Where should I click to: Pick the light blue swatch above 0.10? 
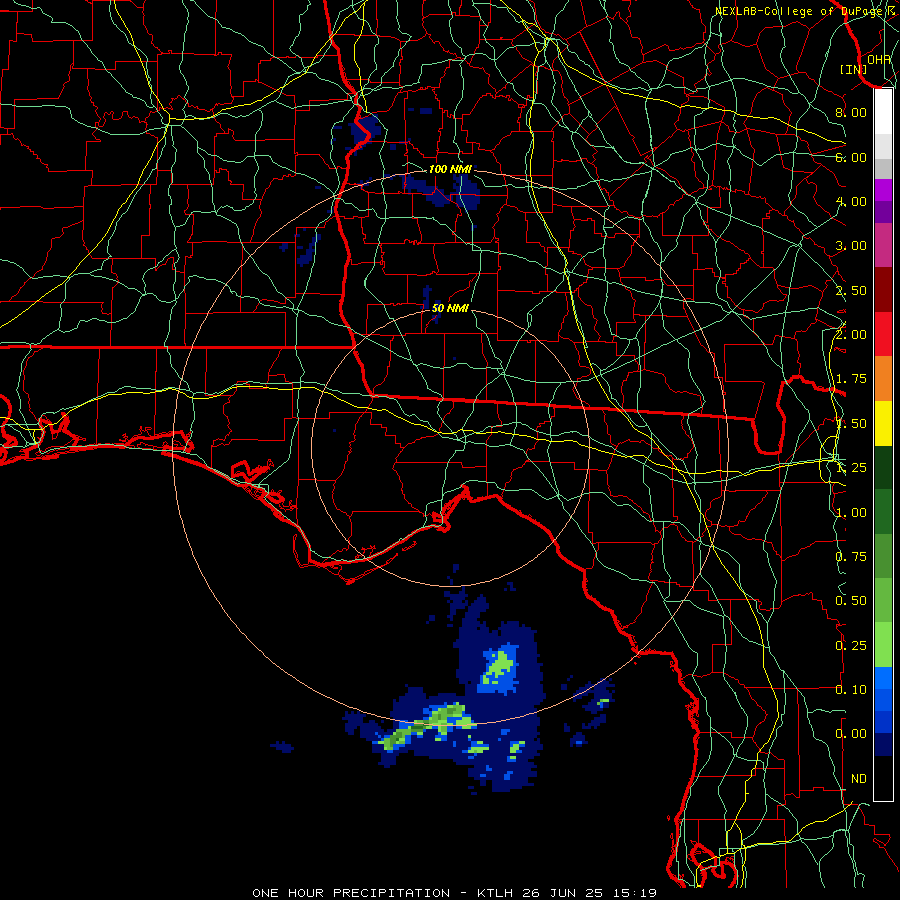click(x=883, y=678)
